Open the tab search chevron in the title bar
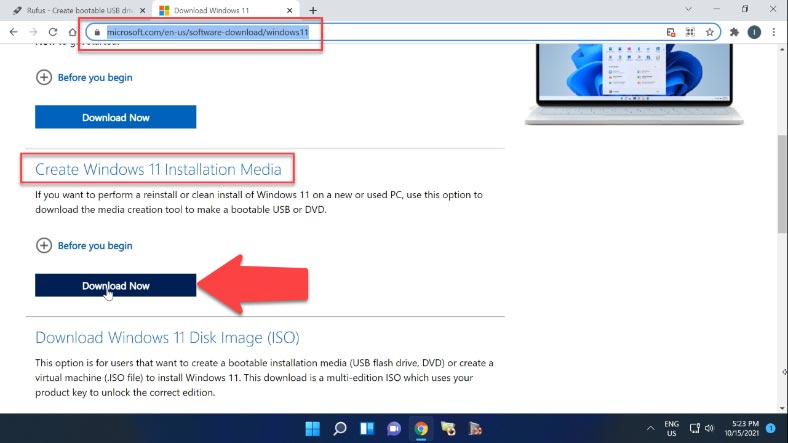788x443 pixels. click(688, 9)
